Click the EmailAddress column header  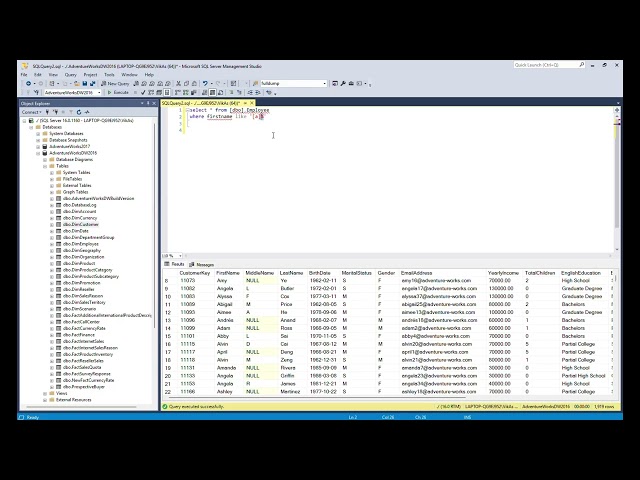point(416,273)
